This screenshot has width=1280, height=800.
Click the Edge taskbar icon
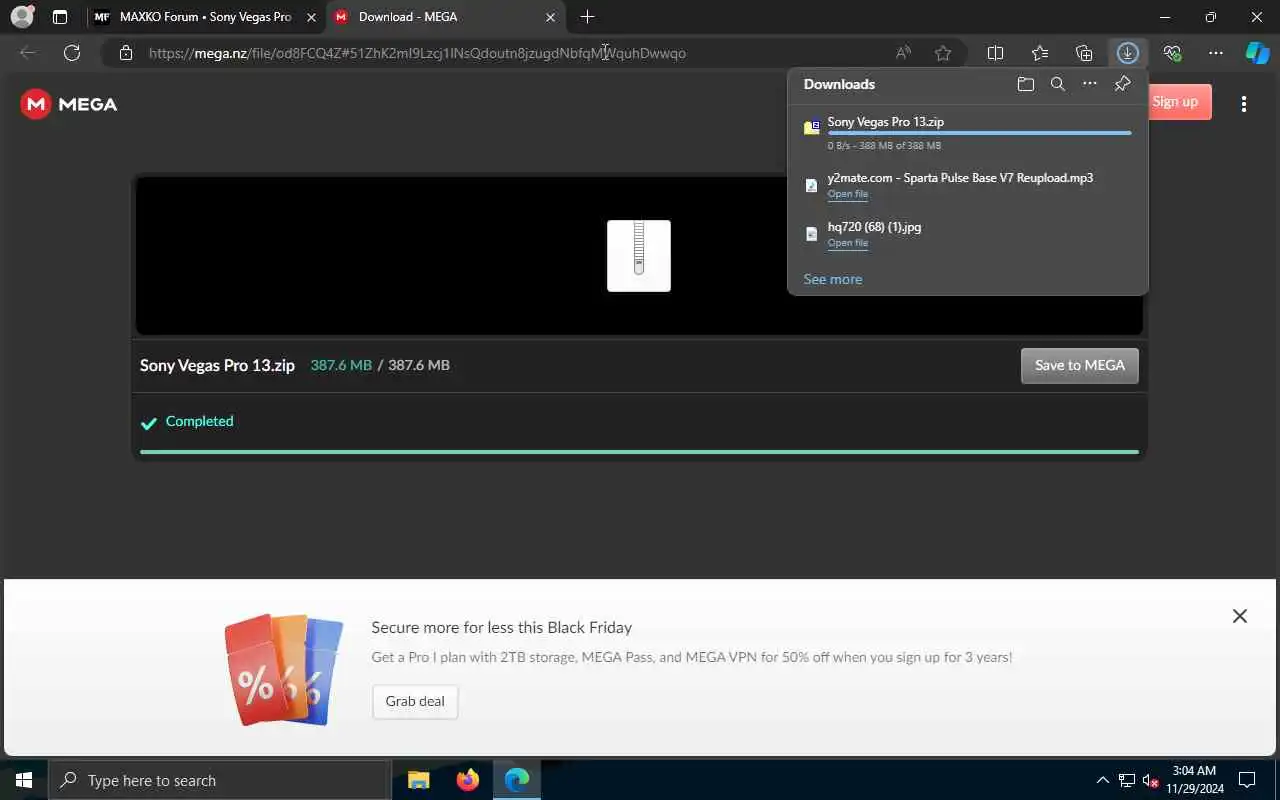pyautogui.click(x=517, y=780)
